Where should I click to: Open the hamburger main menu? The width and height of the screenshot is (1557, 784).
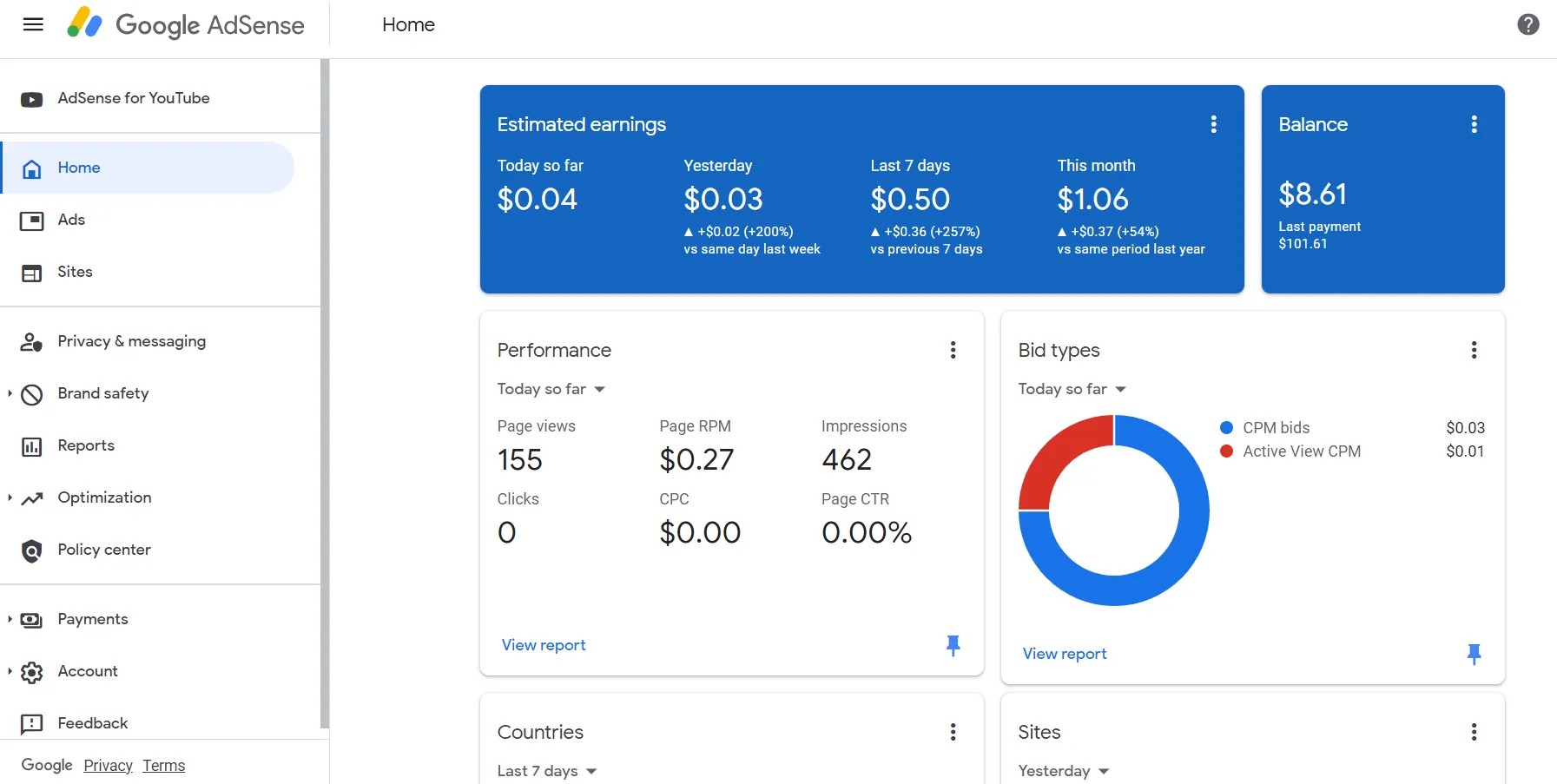pos(33,24)
